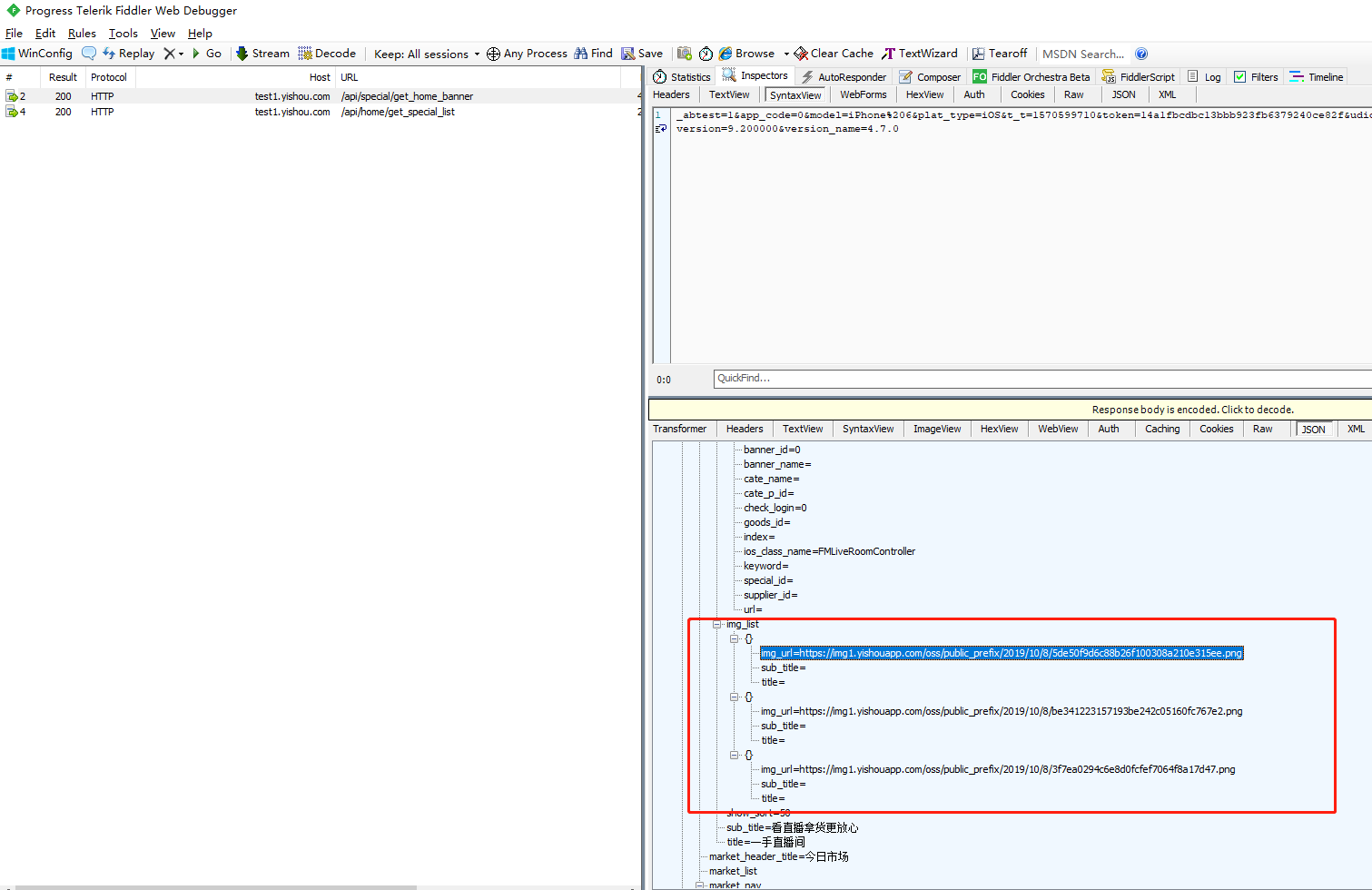Screen dimensions: 1372x890
Task: Open the Filters tab
Action: pos(1256,77)
